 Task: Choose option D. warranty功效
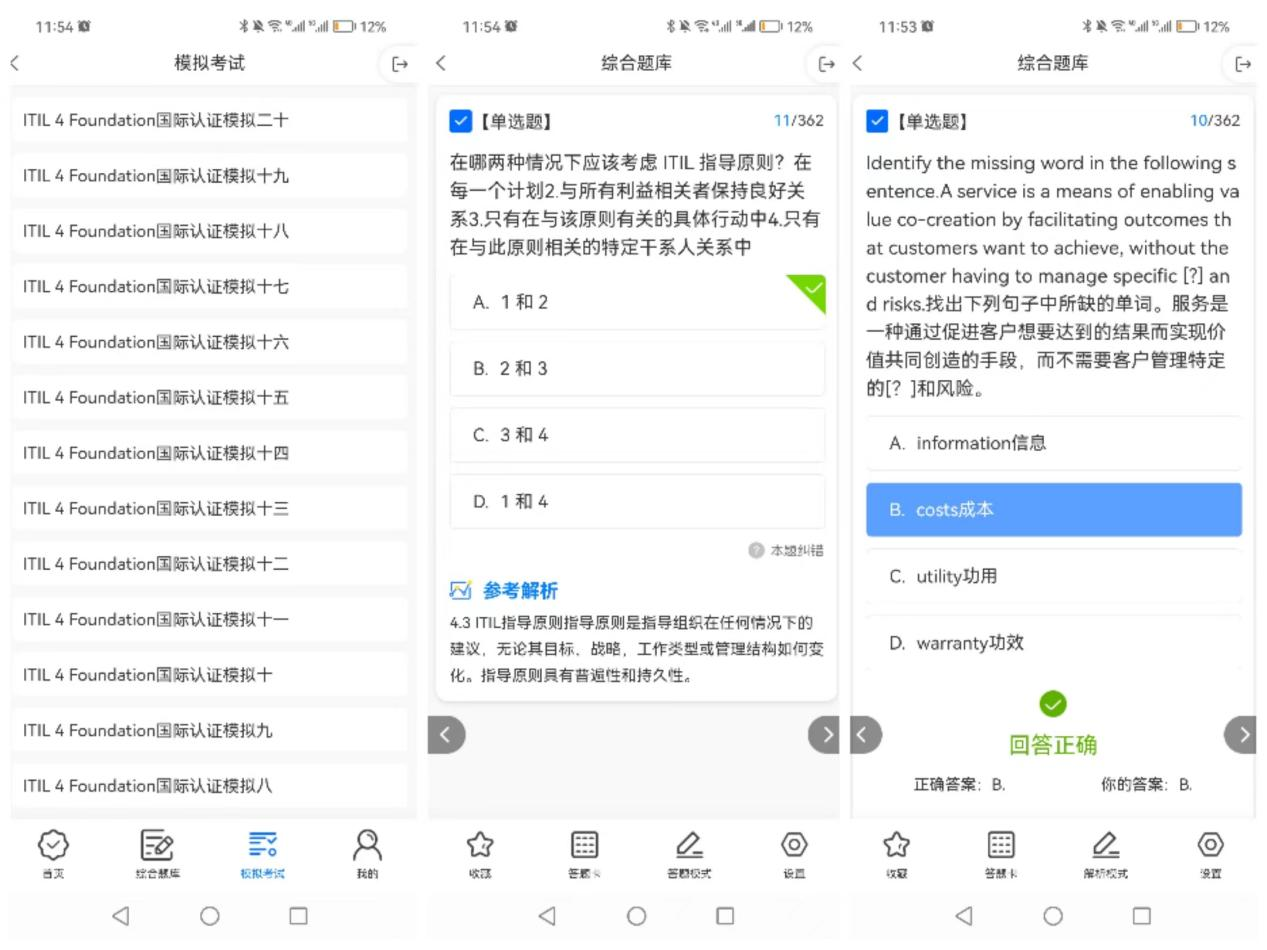point(1054,643)
